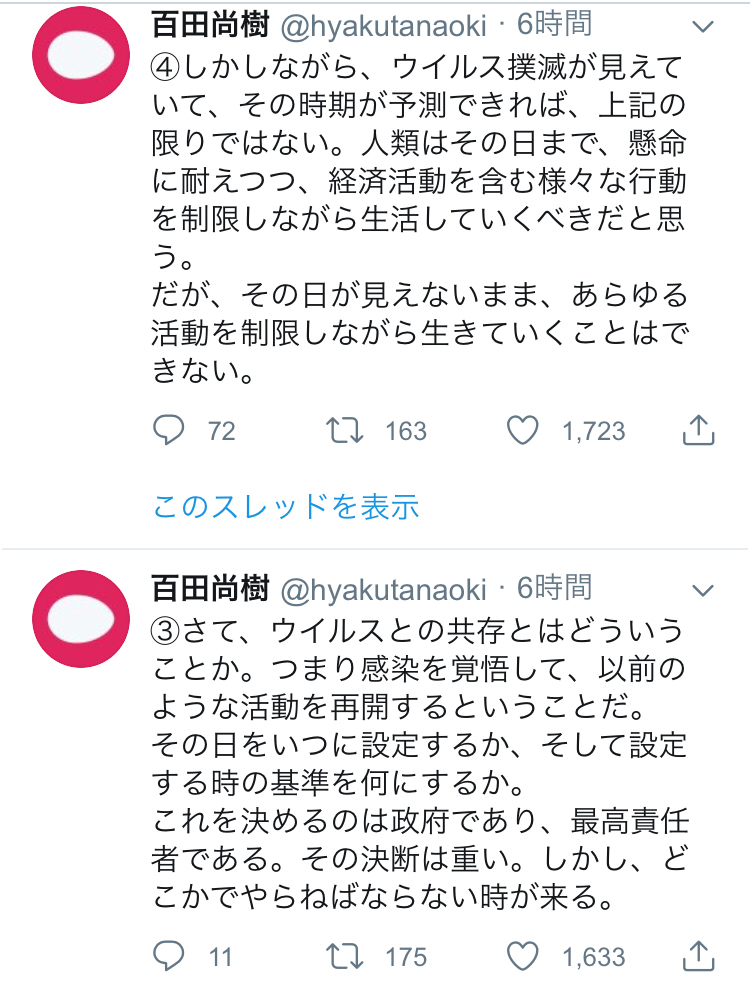750x997 pixels.
Task: Open 百田尚樹 profile name on the ③ tweet
Action: pyautogui.click(x=209, y=588)
